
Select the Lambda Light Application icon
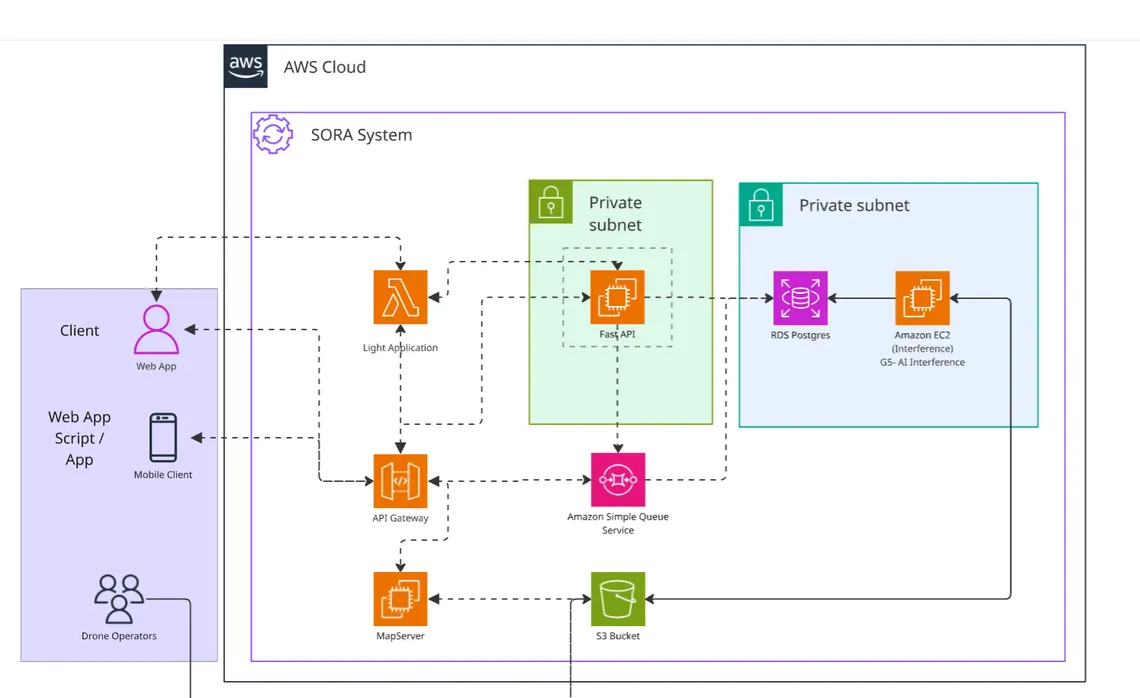coord(401,297)
